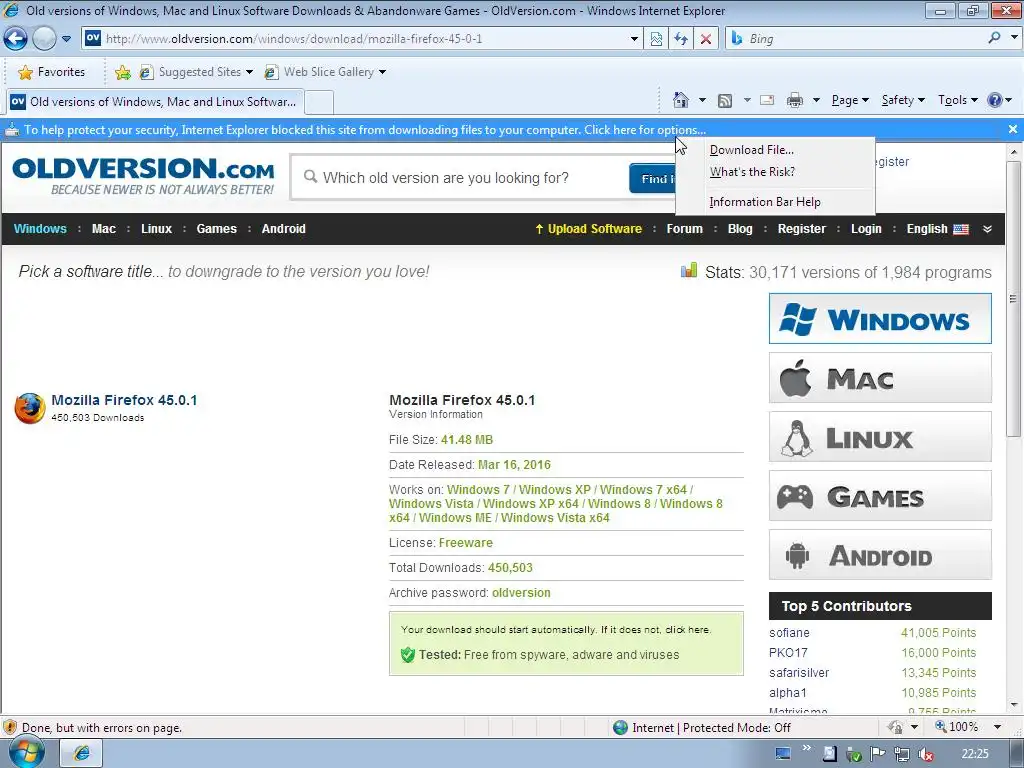Expand the Print options dropdown arrow
Image resolution: width=1024 pixels, height=768 pixels.
click(x=816, y=100)
